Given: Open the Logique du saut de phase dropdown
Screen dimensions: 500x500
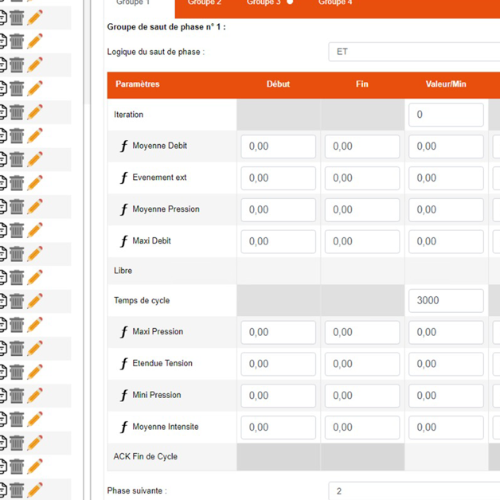Looking at the screenshot, I should [x=414, y=52].
